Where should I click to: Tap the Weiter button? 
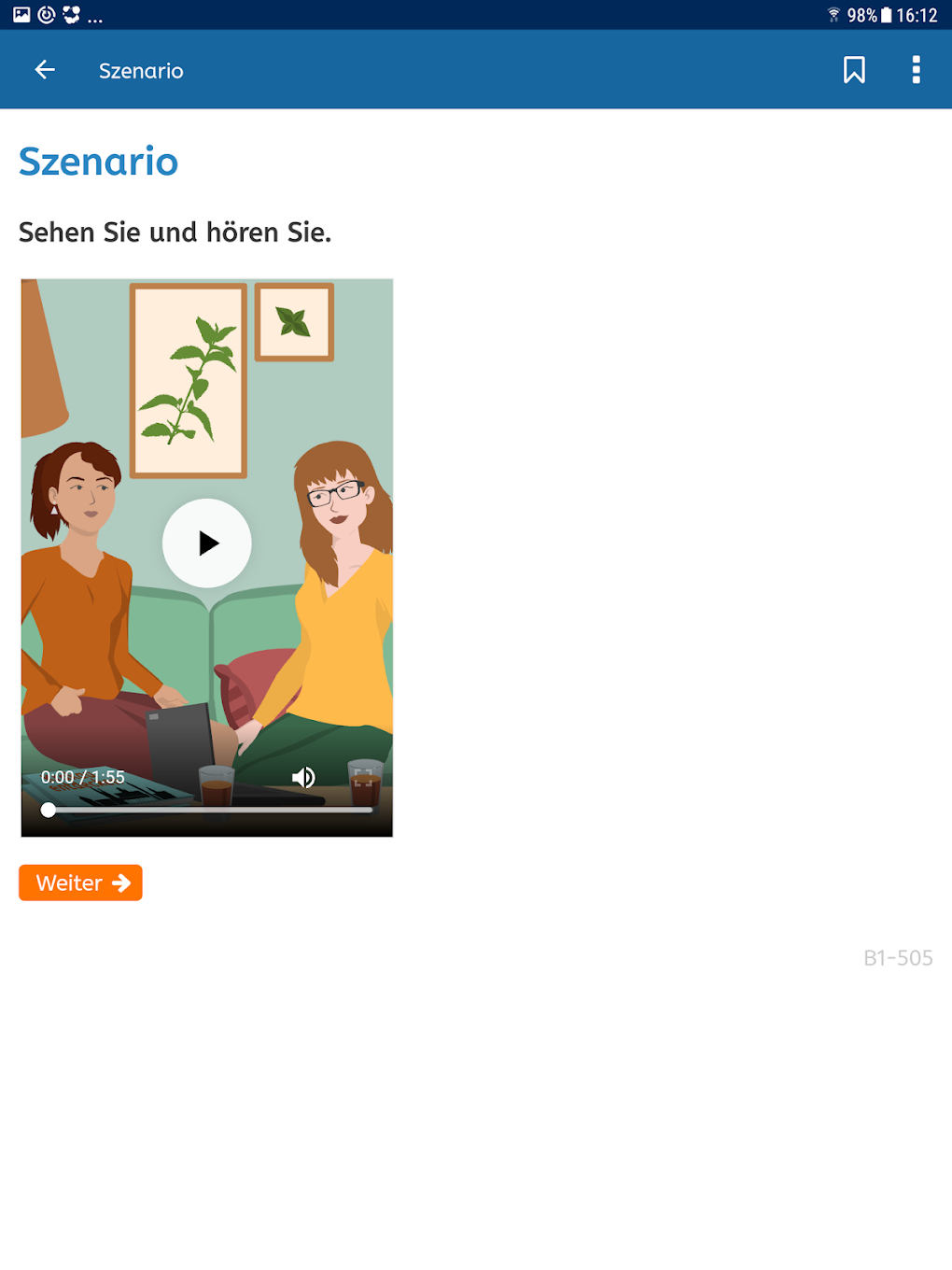point(80,882)
